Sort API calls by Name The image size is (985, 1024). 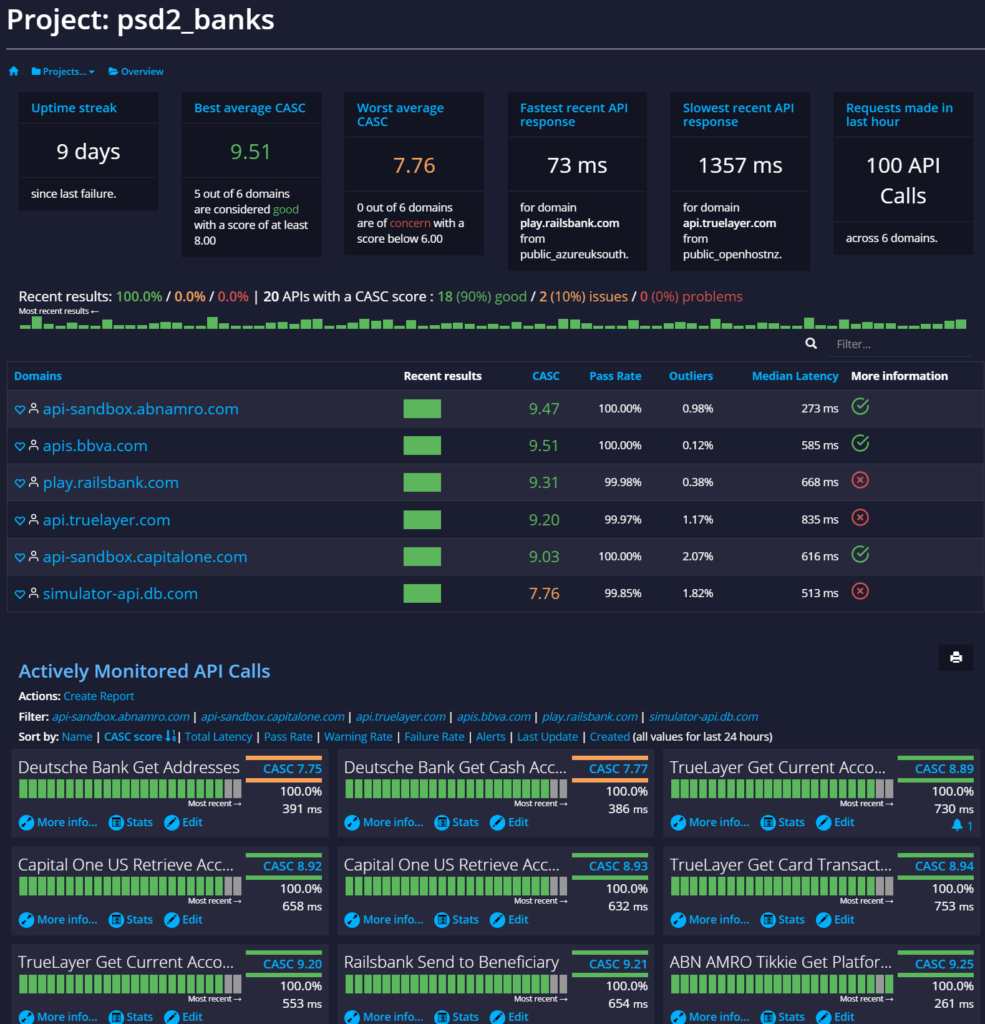77,737
